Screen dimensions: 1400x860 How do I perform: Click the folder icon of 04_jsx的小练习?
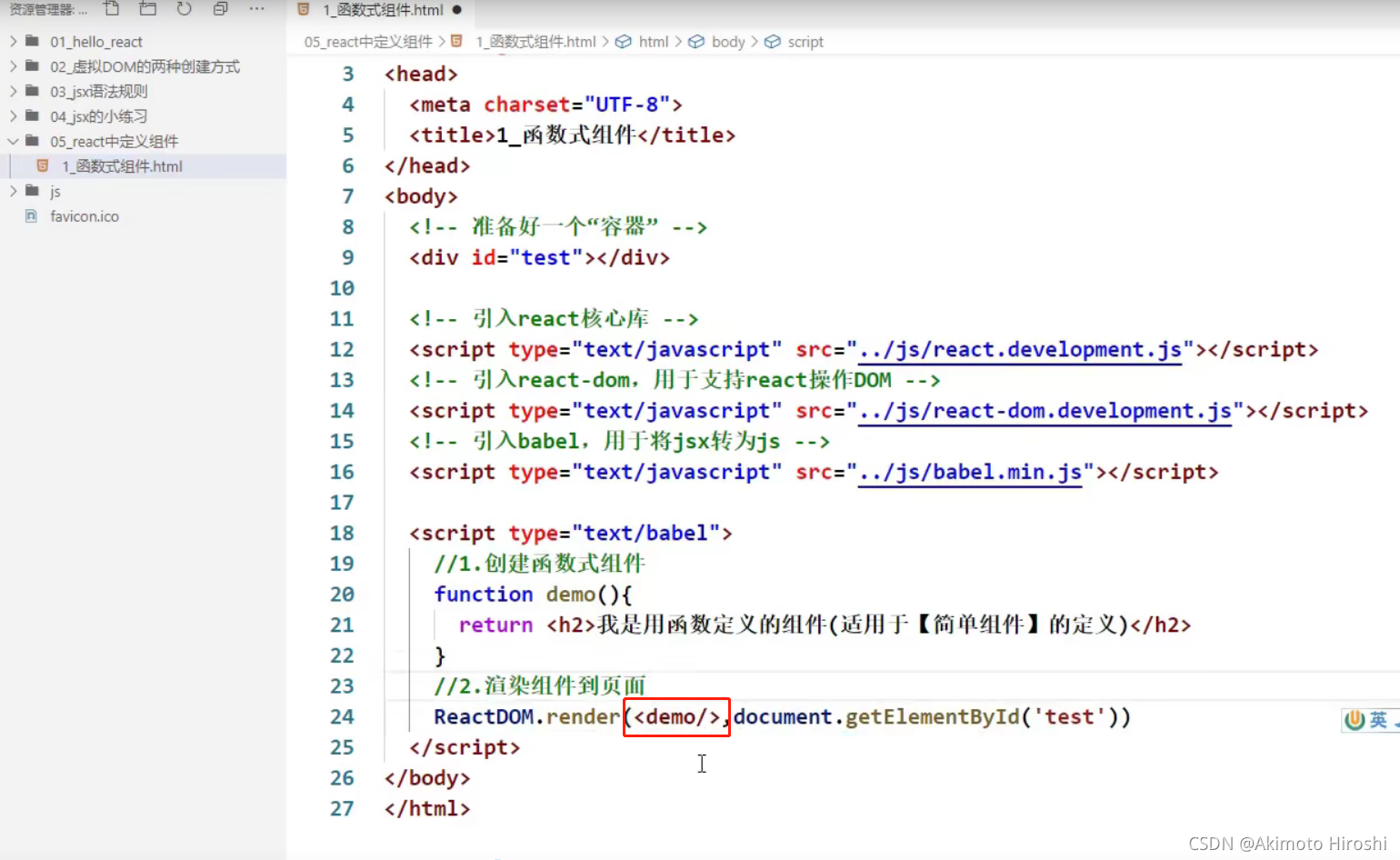(x=33, y=115)
